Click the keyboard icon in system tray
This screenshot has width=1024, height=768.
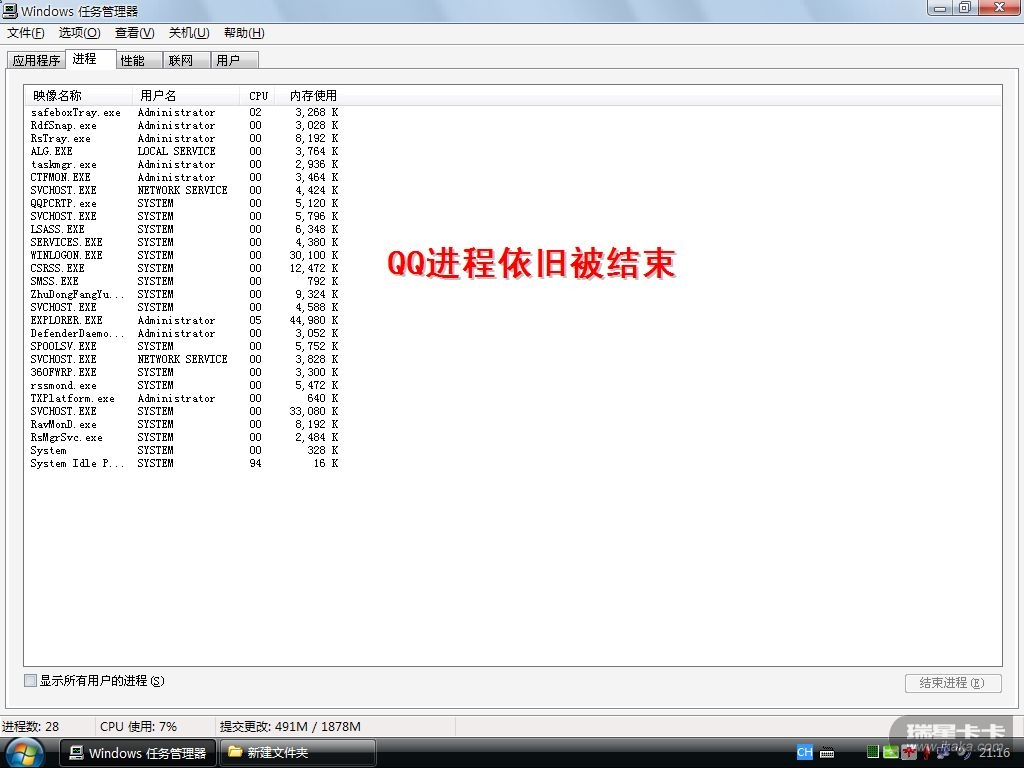tap(827, 753)
